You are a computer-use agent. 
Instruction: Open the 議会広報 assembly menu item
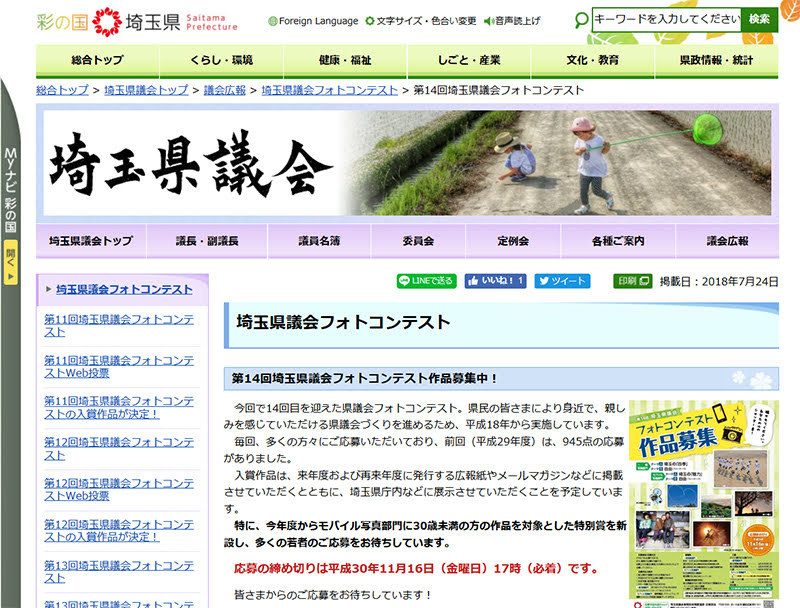pos(728,241)
